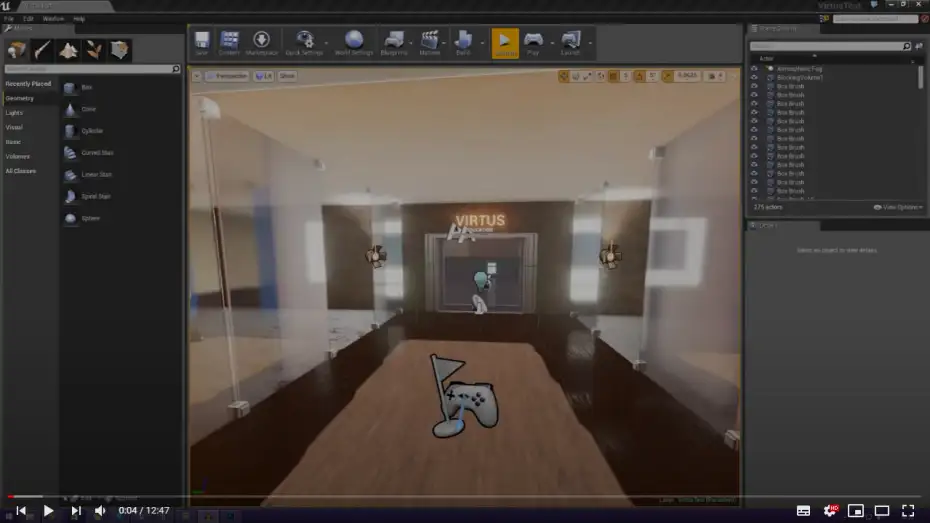Screen dimensions: 930x523
Task: Select the translate gizmo icon in viewport
Action: pyautogui.click(x=563, y=76)
